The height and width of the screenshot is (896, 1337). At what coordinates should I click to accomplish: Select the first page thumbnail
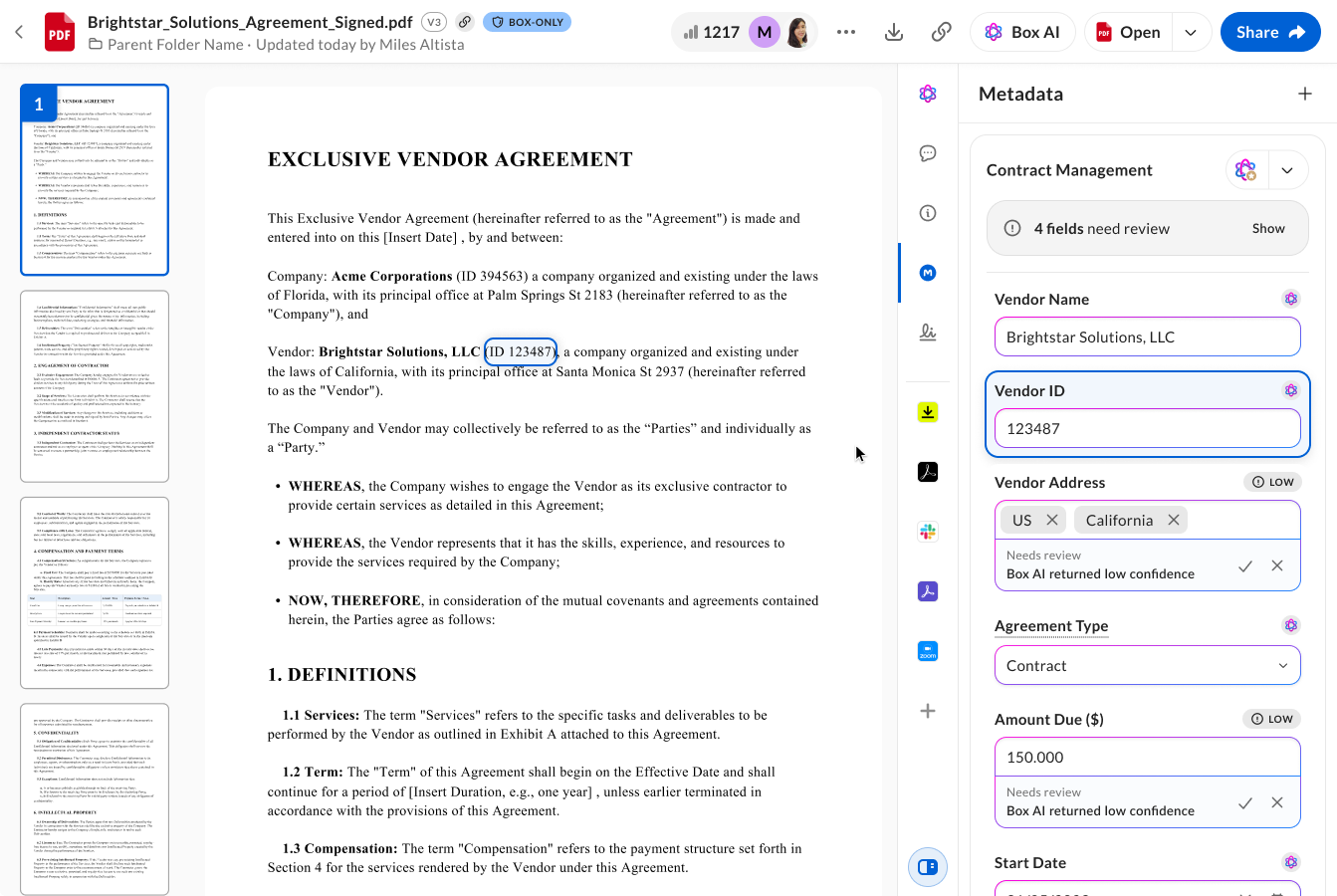(95, 179)
